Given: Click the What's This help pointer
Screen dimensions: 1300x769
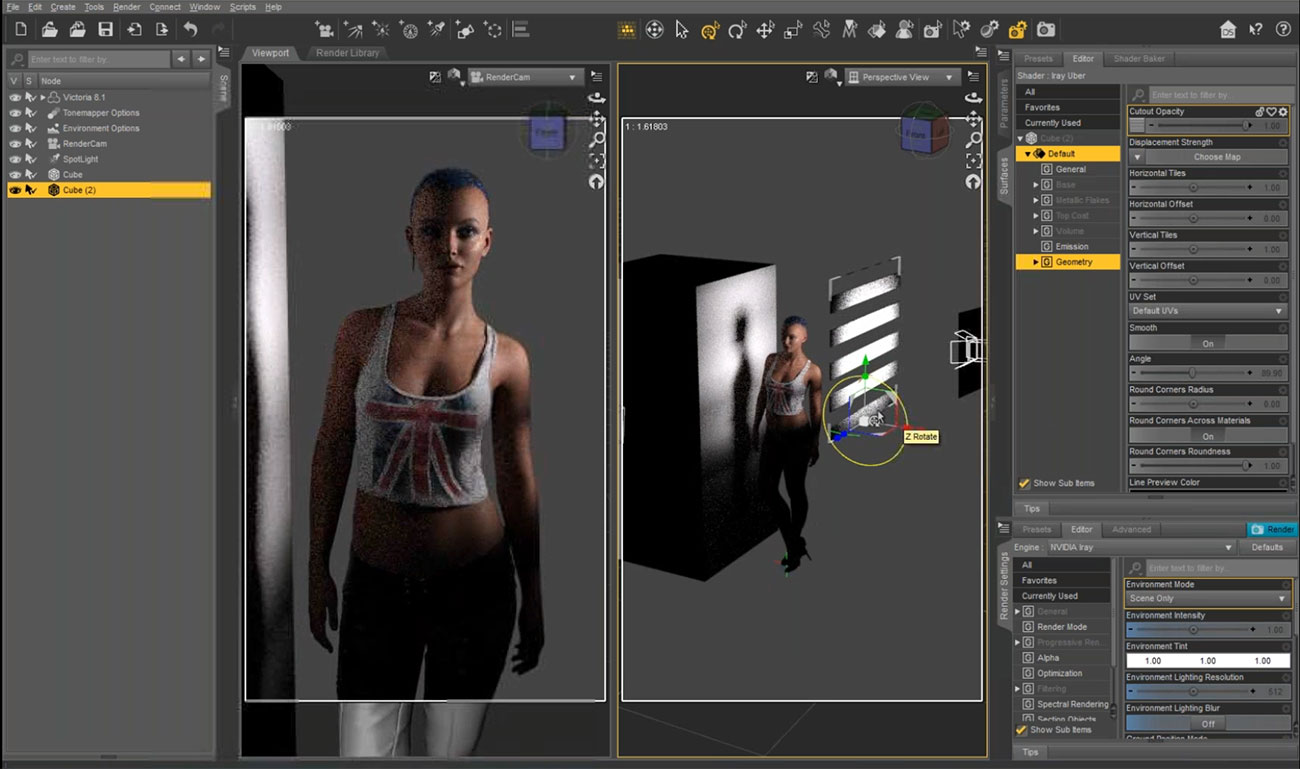Looking at the screenshot, I should (1256, 30).
